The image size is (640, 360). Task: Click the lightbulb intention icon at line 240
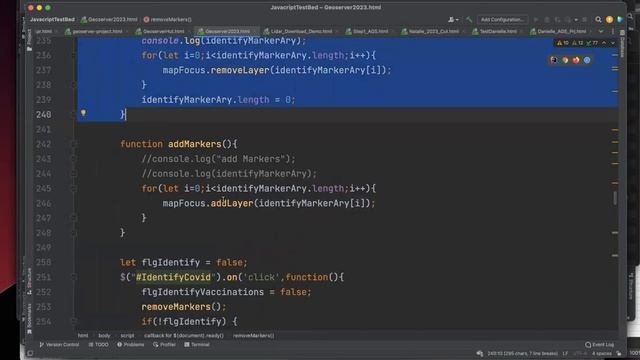click(83, 113)
